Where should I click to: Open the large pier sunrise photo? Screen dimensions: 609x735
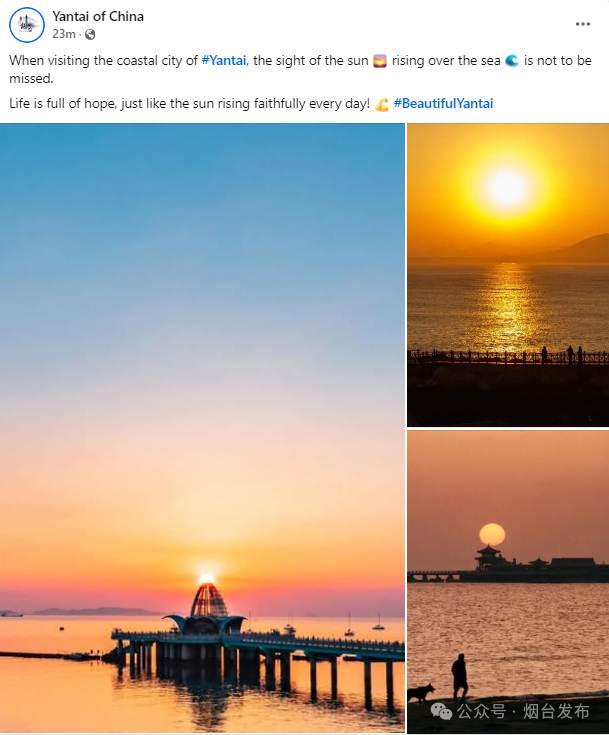click(202, 428)
